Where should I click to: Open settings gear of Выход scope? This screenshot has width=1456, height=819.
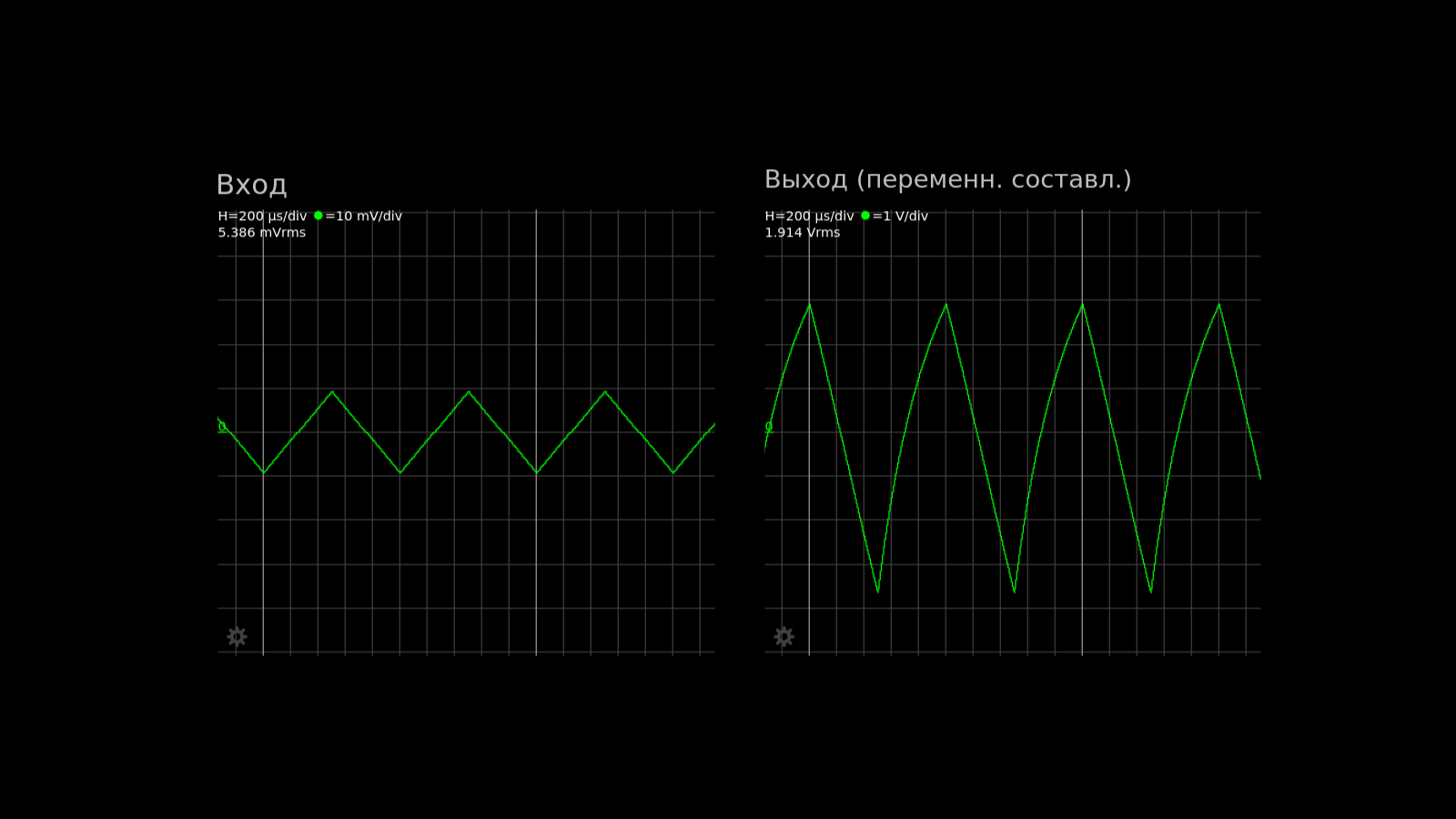click(x=784, y=637)
